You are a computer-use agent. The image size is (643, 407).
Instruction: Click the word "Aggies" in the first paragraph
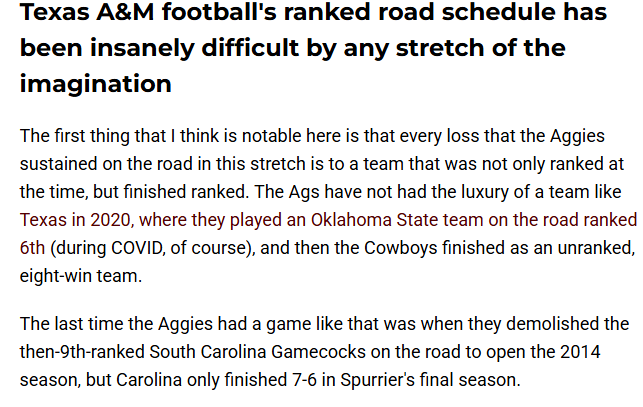[x=577, y=136]
